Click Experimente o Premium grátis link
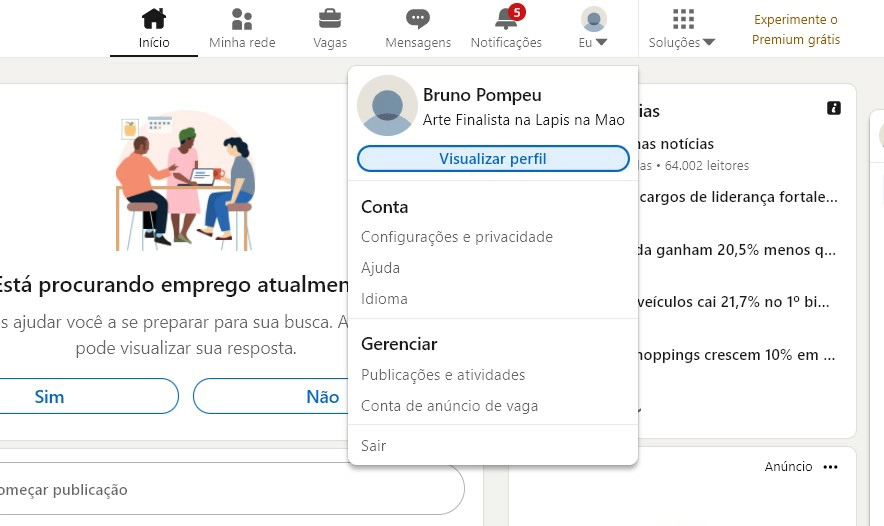This screenshot has width=884, height=526. coord(795,29)
